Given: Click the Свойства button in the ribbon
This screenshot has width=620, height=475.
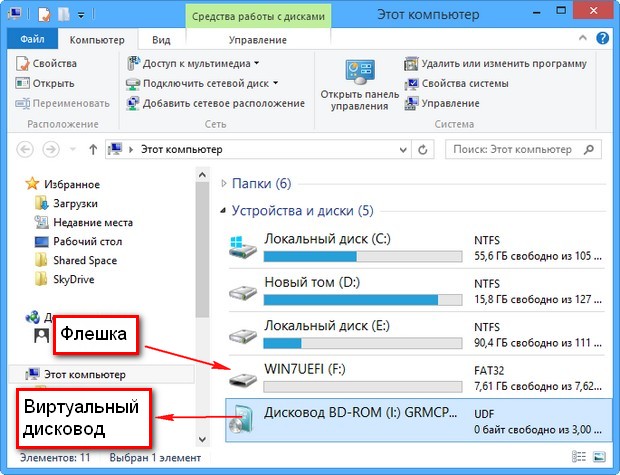Looking at the screenshot, I should pos(46,63).
